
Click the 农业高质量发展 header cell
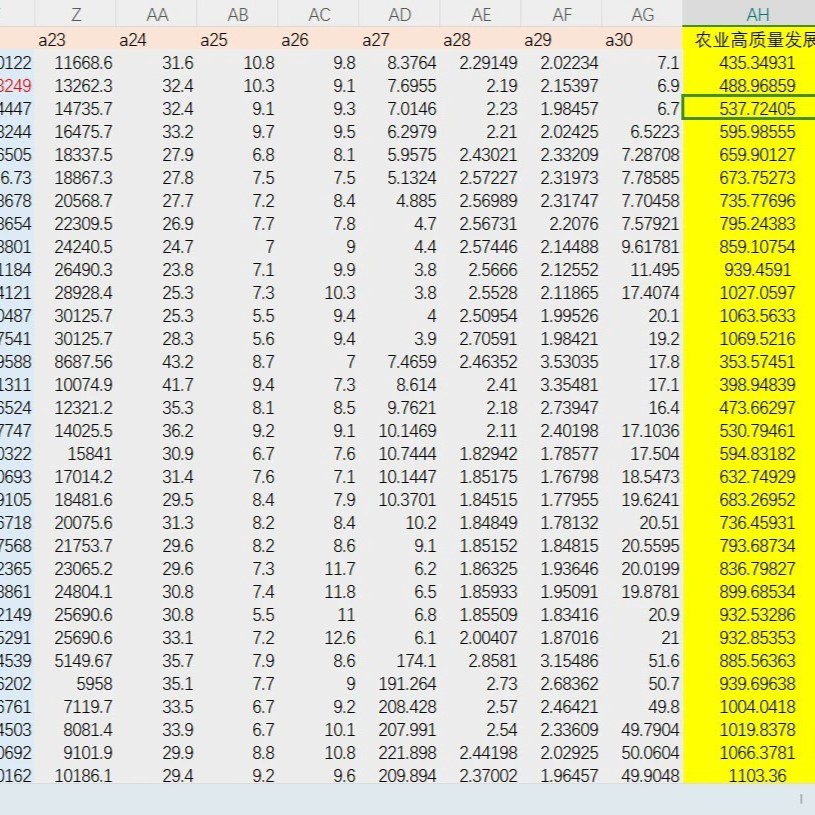pos(749,40)
